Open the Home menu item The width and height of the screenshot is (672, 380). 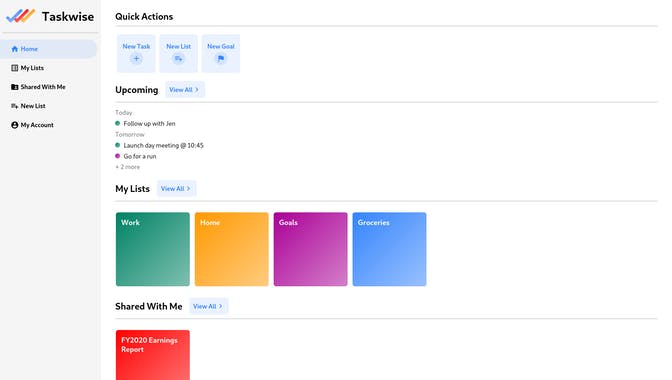pos(49,49)
